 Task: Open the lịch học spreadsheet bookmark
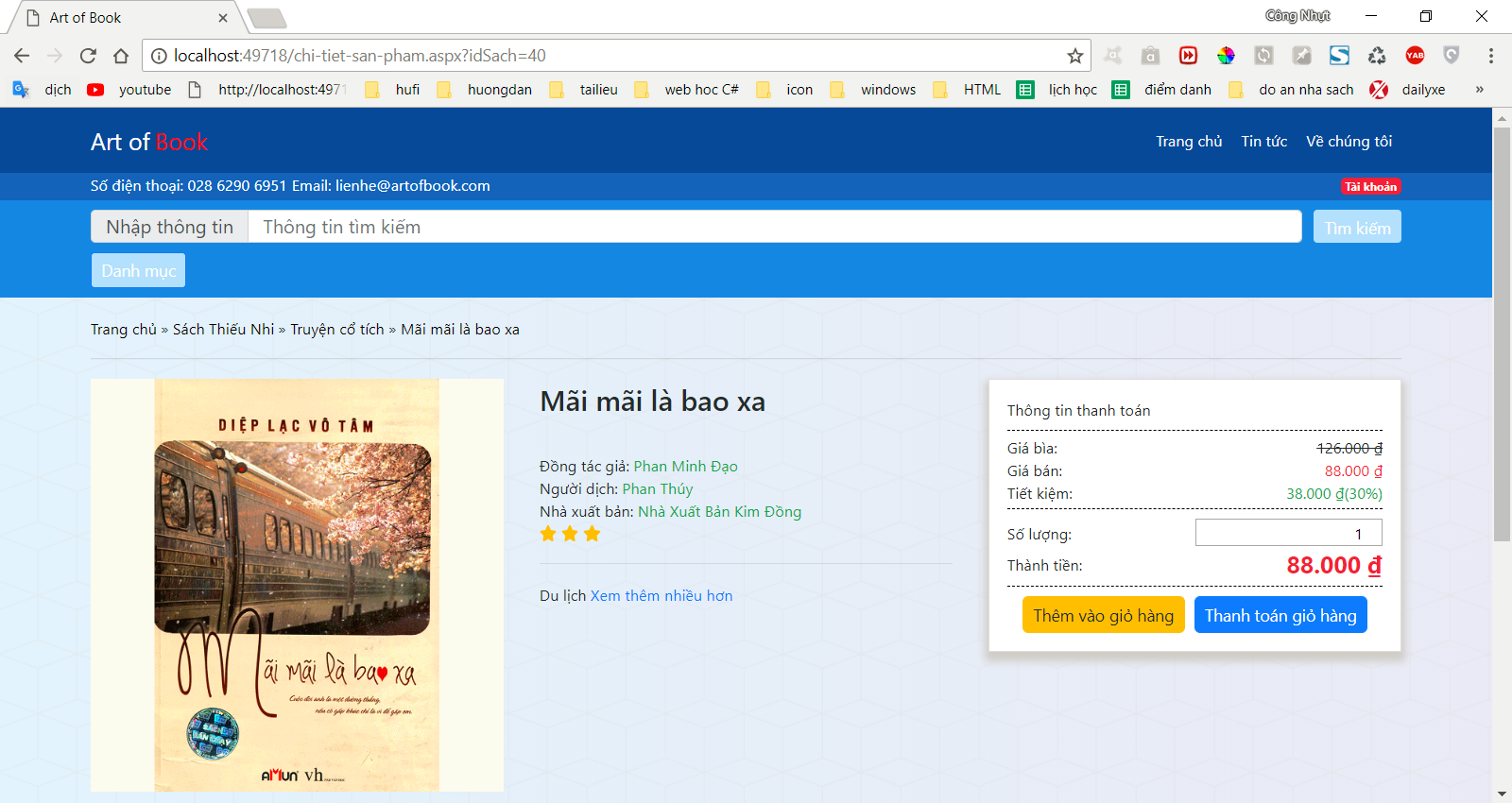coord(1057,90)
